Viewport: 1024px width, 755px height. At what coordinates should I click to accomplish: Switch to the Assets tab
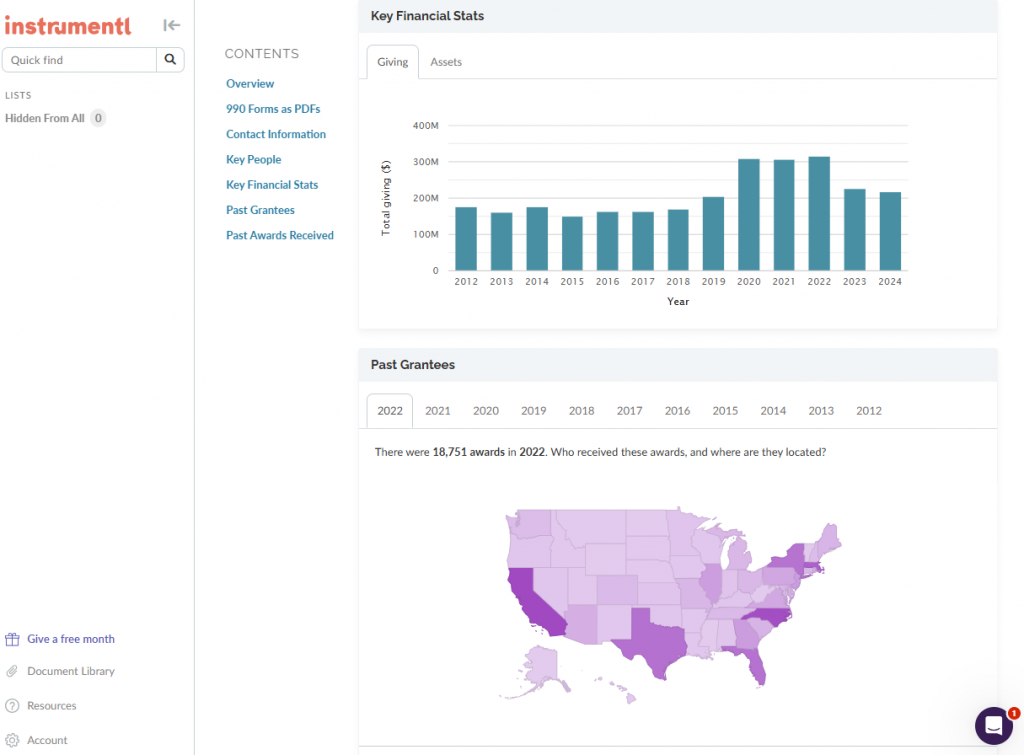tap(446, 62)
